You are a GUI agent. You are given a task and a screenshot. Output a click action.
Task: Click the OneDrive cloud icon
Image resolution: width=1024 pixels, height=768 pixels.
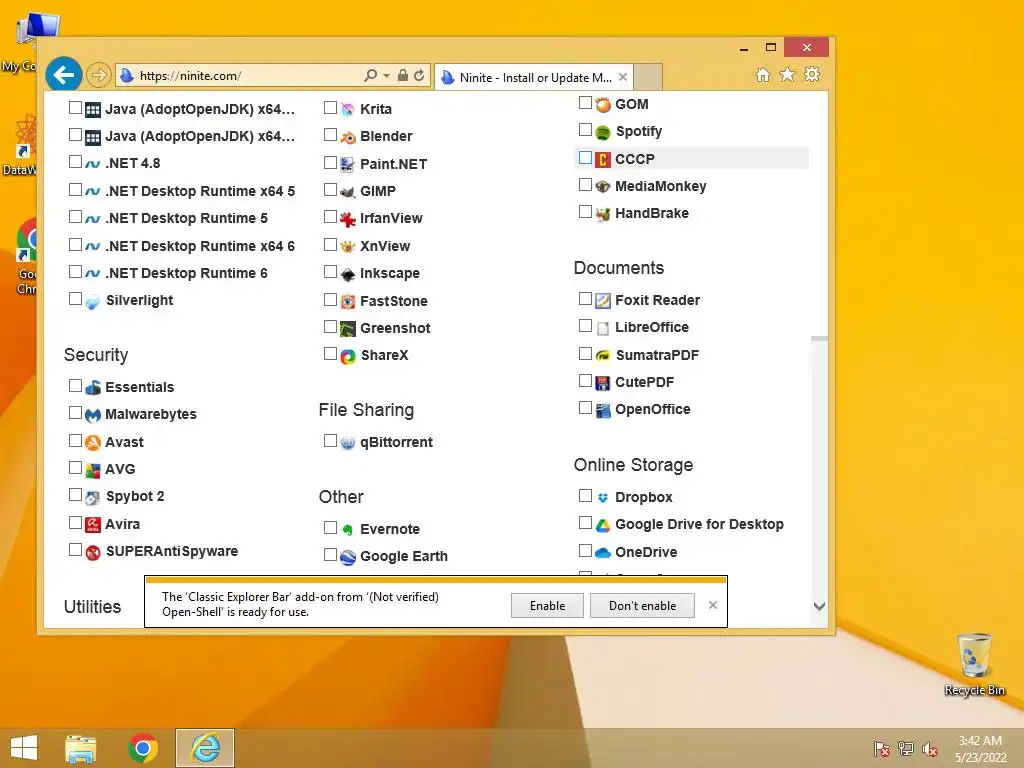coord(603,552)
